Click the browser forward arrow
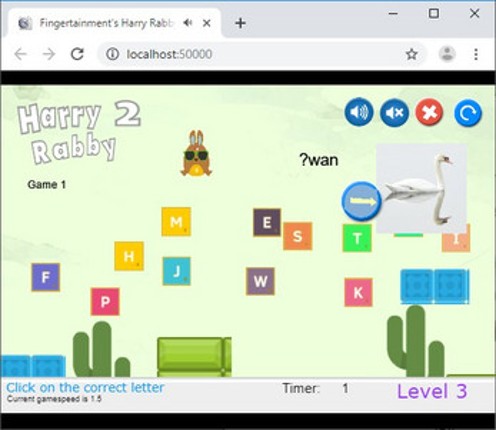Image resolution: width=496 pixels, height=430 pixels. [x=49, y=54]
